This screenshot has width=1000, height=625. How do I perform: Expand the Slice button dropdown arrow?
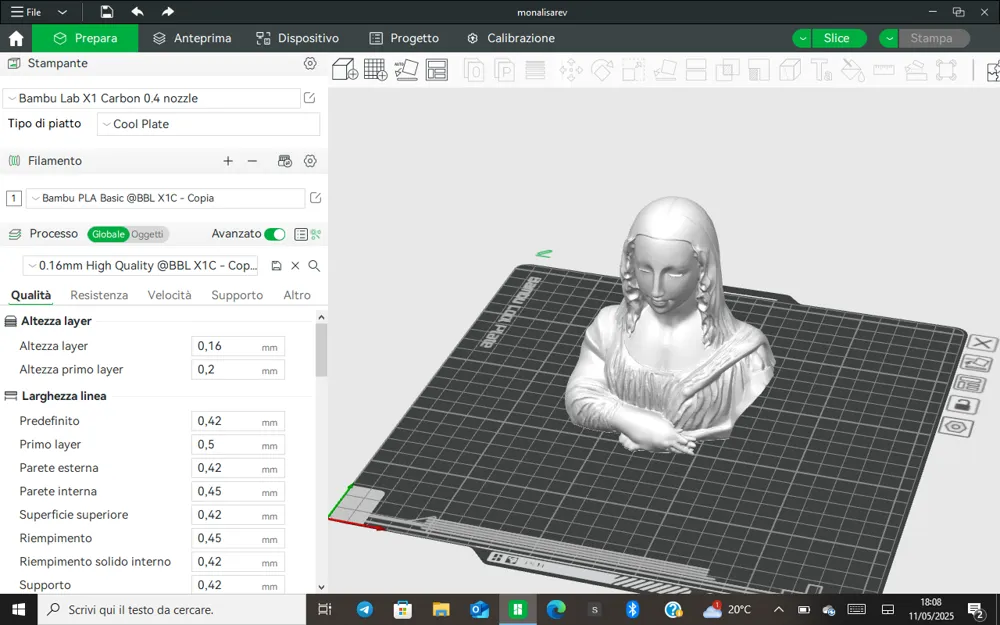[x=800, y=37]
